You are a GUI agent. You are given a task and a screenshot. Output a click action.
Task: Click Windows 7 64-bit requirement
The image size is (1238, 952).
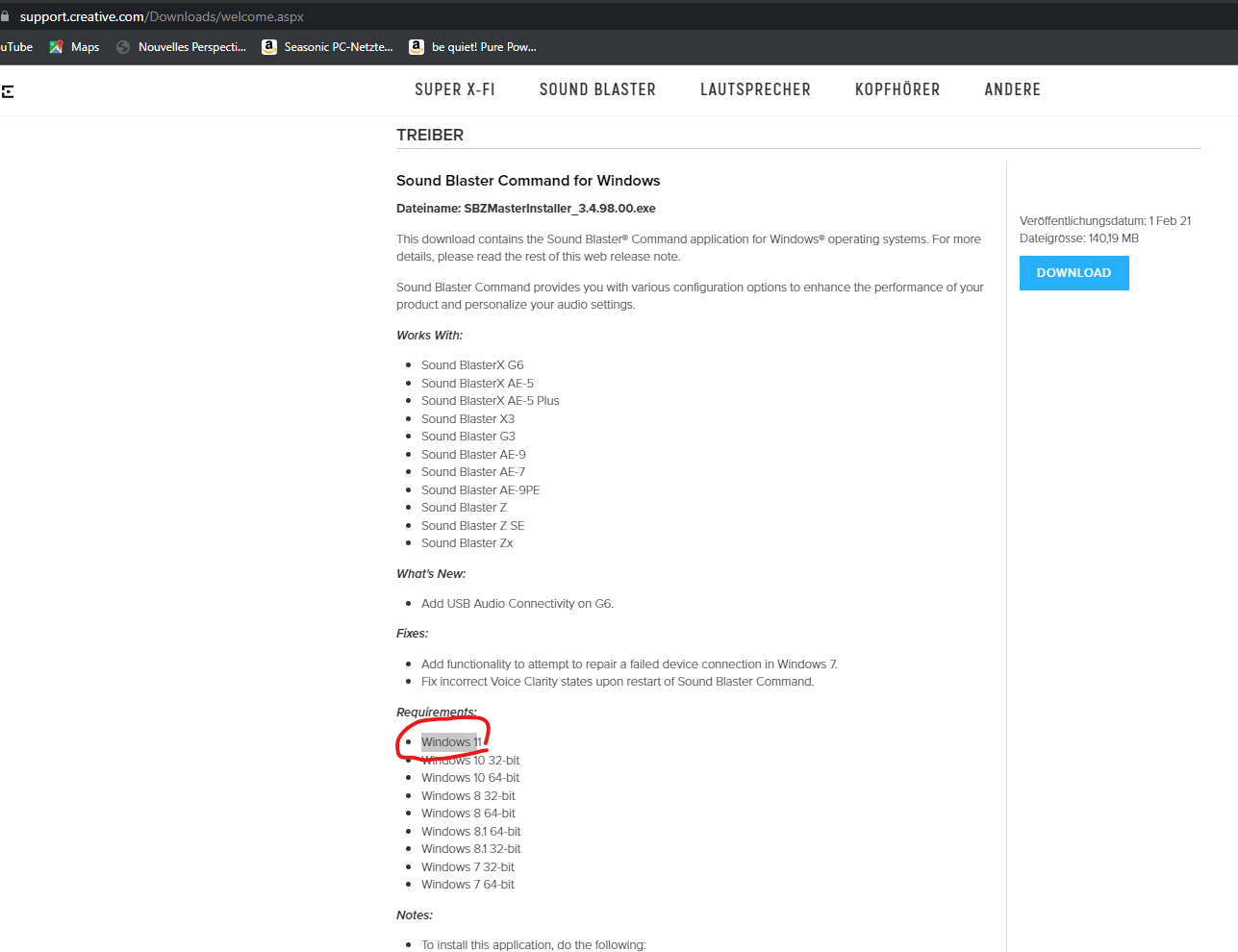click(467, 885)
